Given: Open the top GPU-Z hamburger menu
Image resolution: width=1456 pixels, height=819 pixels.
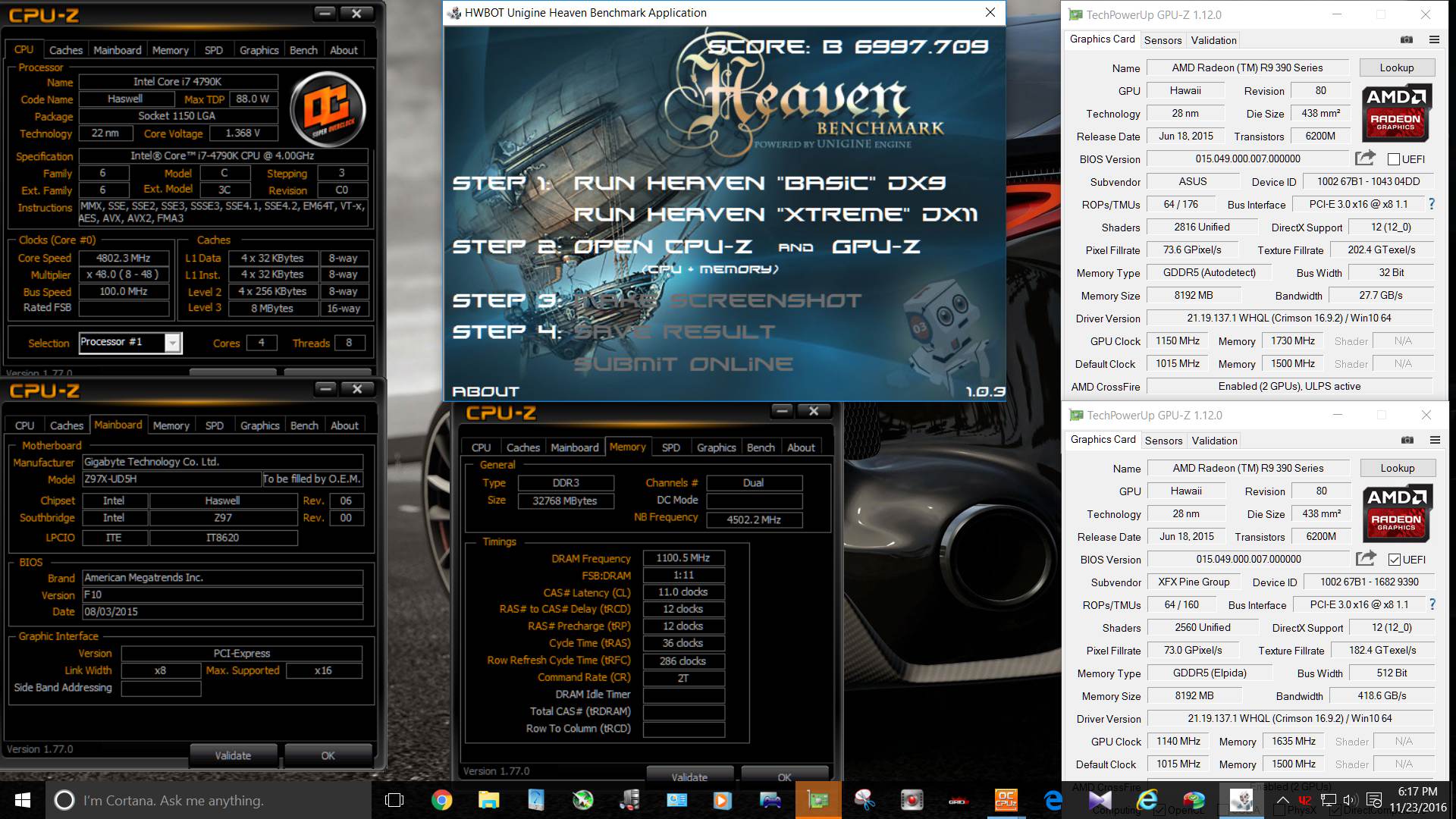Looking at the screenshot, I should click(x=1434, y=39).
